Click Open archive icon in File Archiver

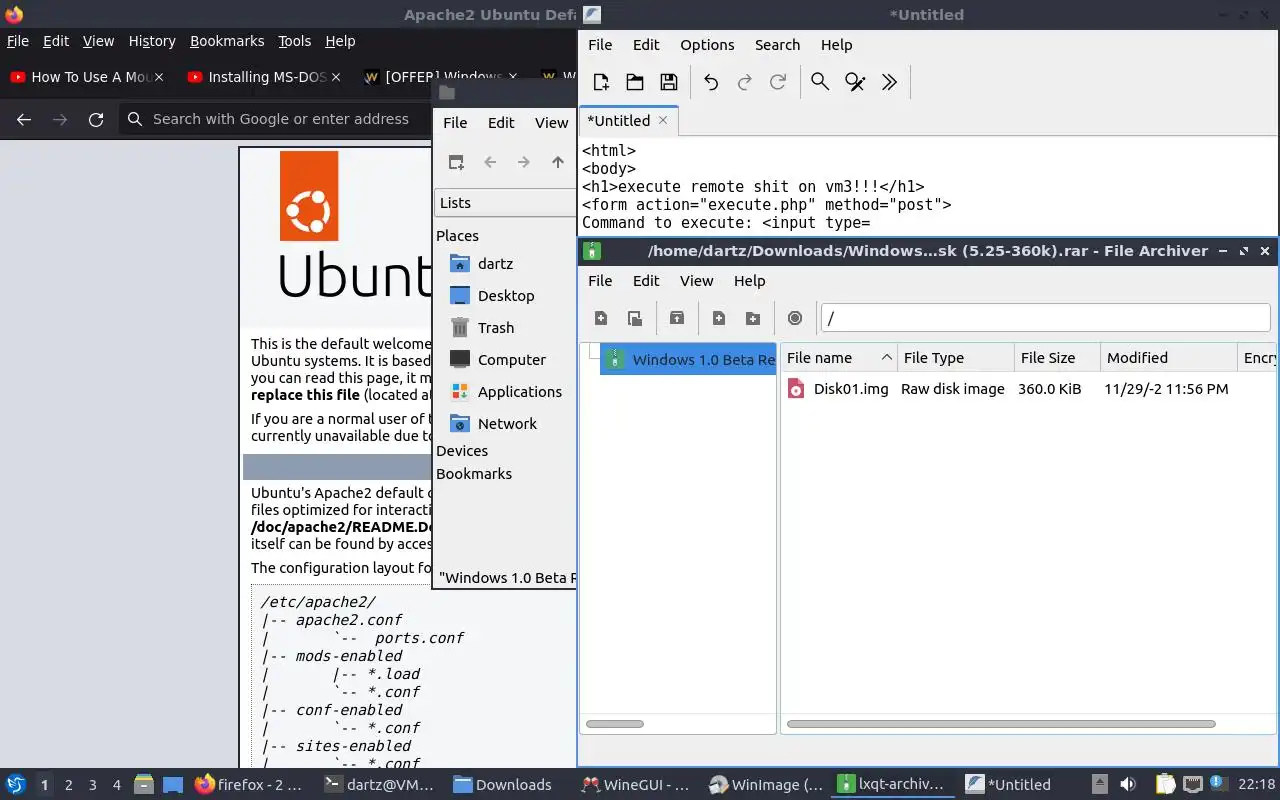coord(635,318)
